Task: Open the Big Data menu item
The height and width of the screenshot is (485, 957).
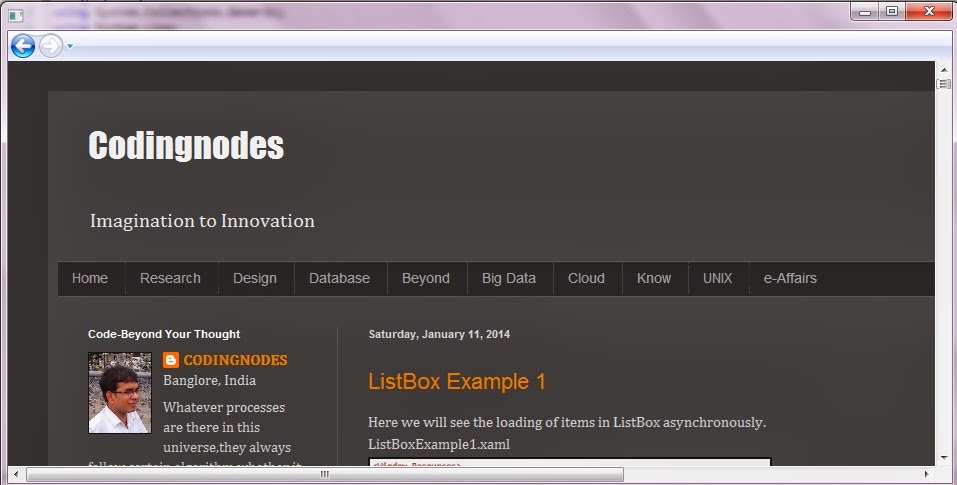Action: (x=509, y=278)
